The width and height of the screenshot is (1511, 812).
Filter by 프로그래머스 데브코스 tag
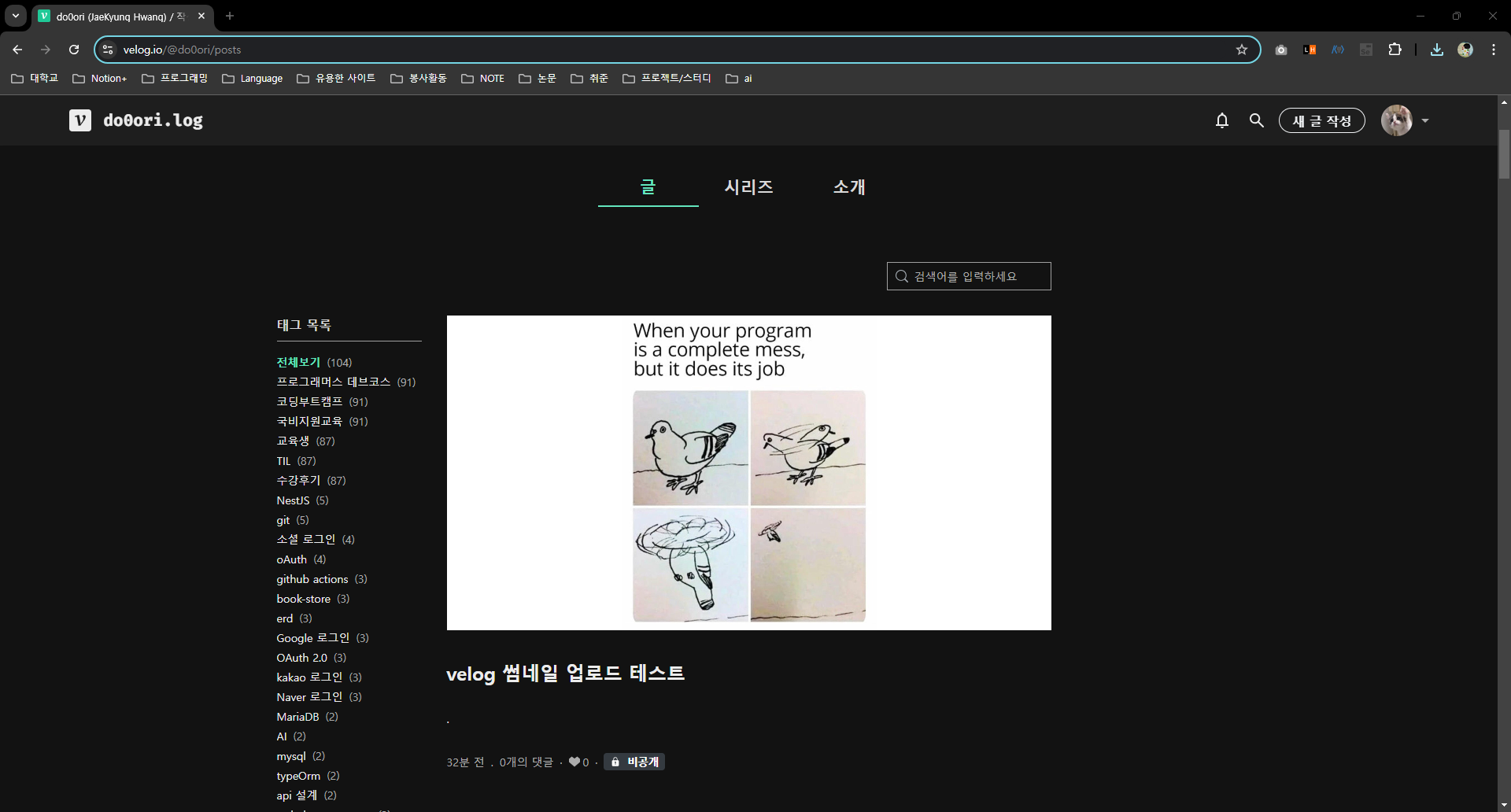pos(334,382)
